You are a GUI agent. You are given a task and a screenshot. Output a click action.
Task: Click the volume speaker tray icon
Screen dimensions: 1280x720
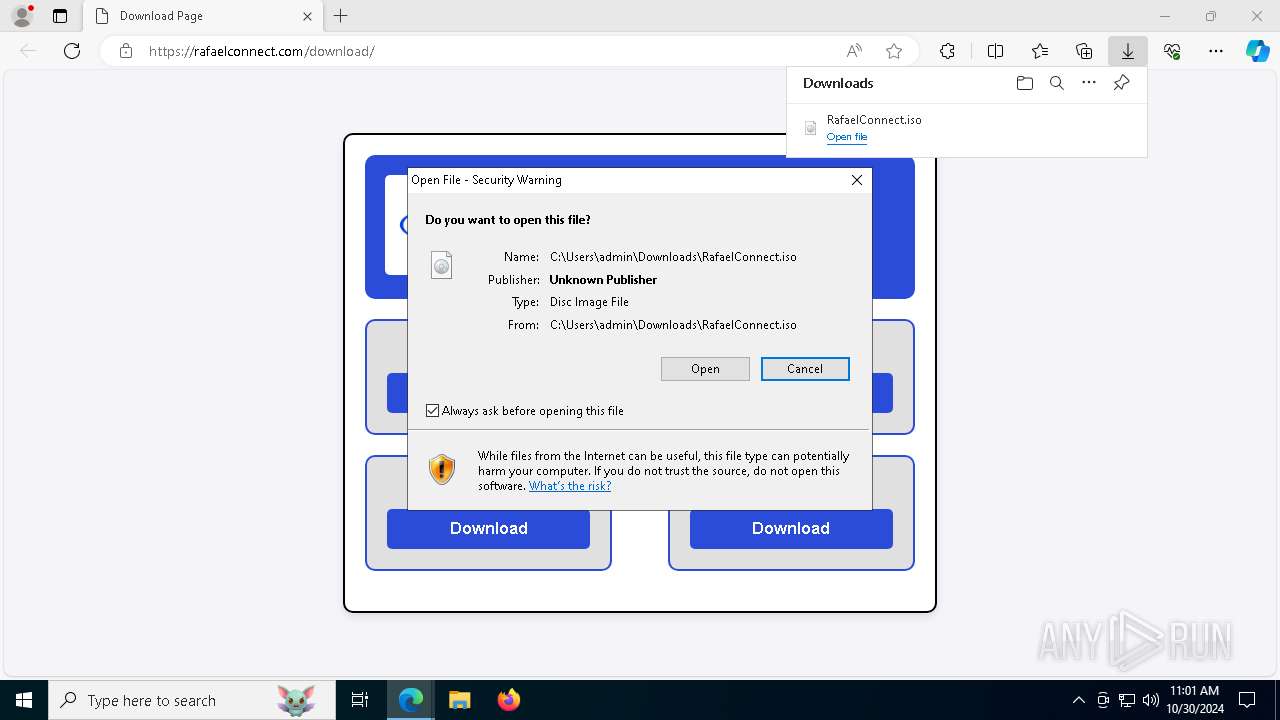(1151, 700)
